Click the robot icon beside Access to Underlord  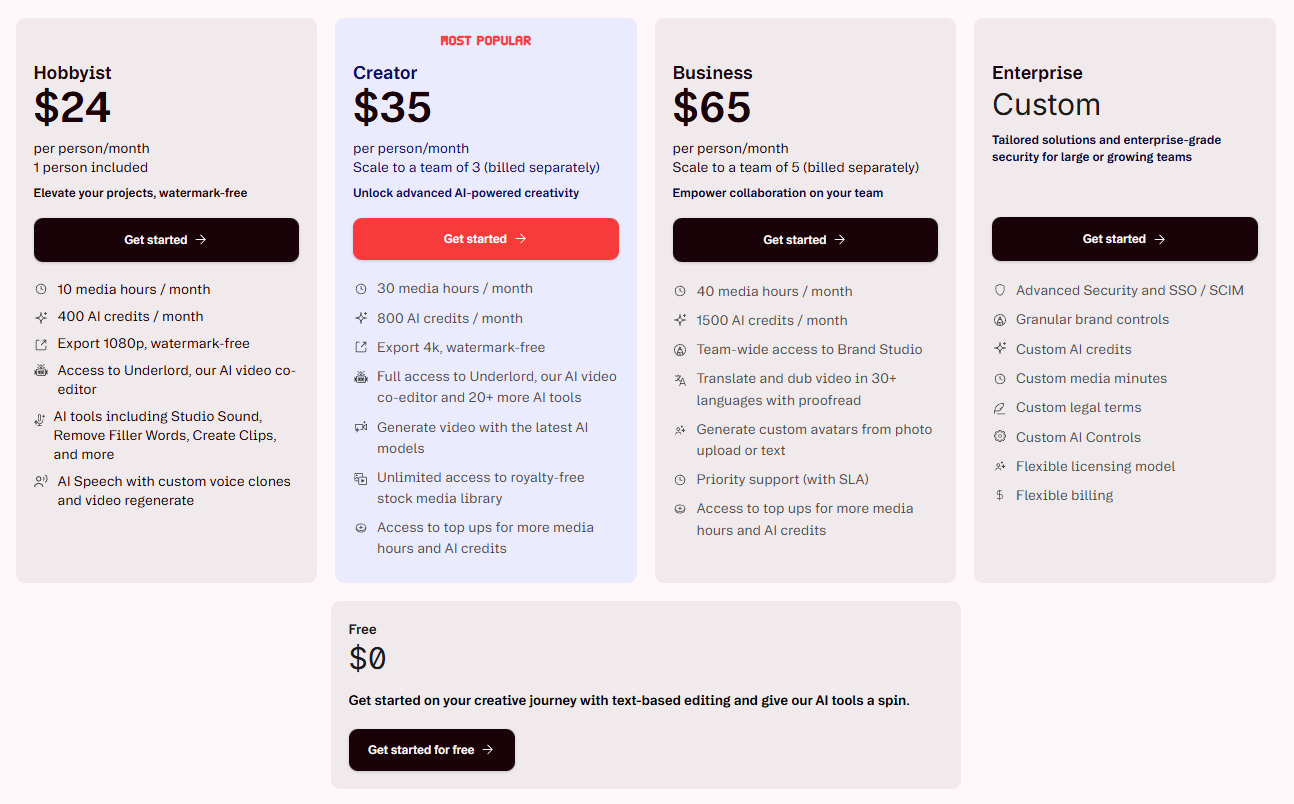pos(41,370)
